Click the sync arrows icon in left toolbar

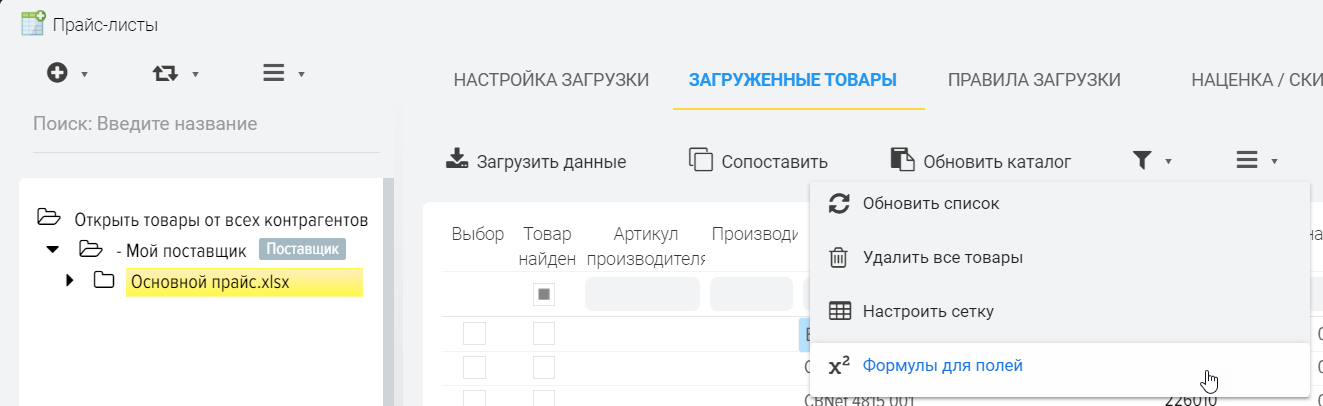pos(164,73)
